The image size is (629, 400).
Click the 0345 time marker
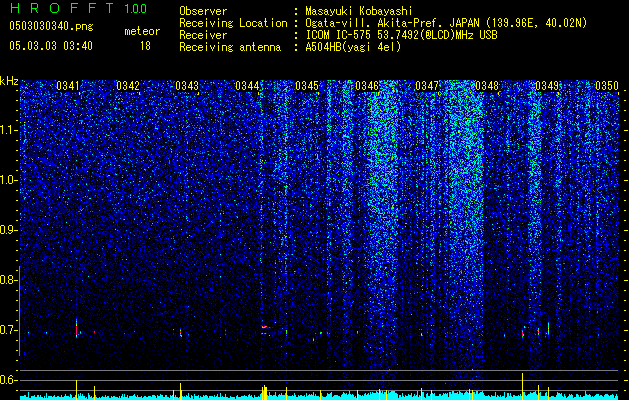[307, 86]
